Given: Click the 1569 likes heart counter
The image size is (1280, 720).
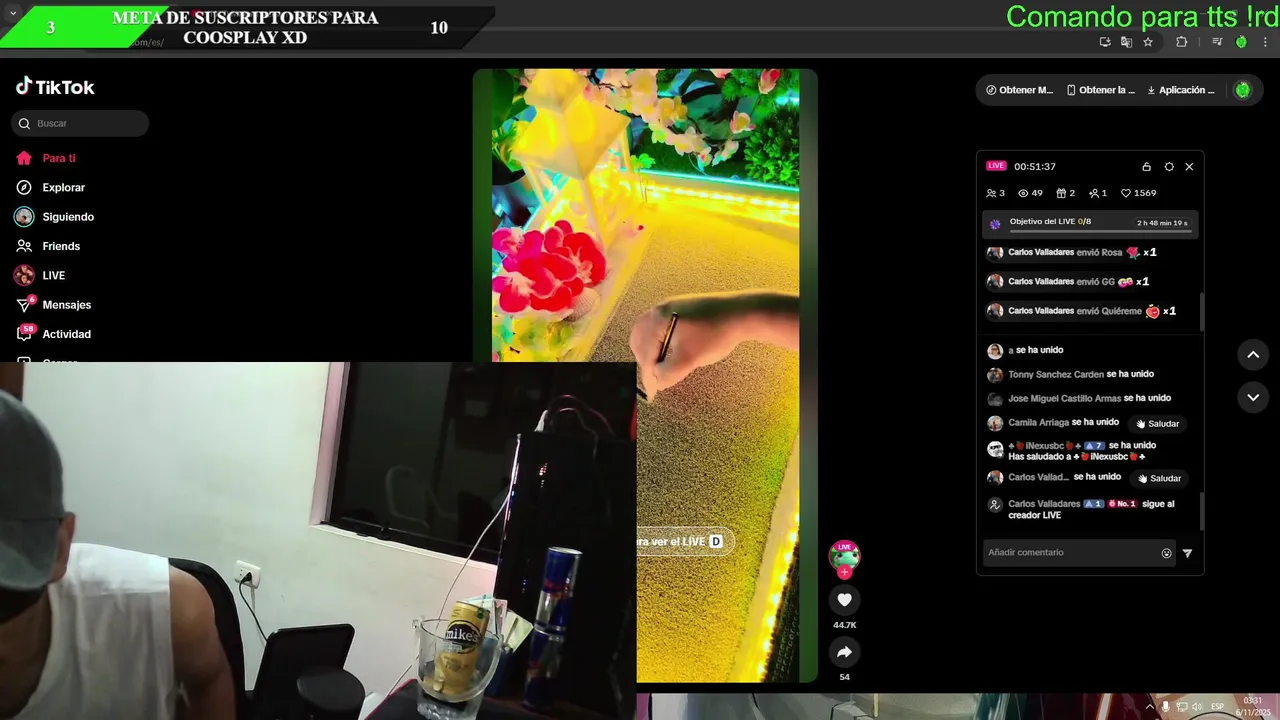Looking at the screenshot, I should 1138,193.
